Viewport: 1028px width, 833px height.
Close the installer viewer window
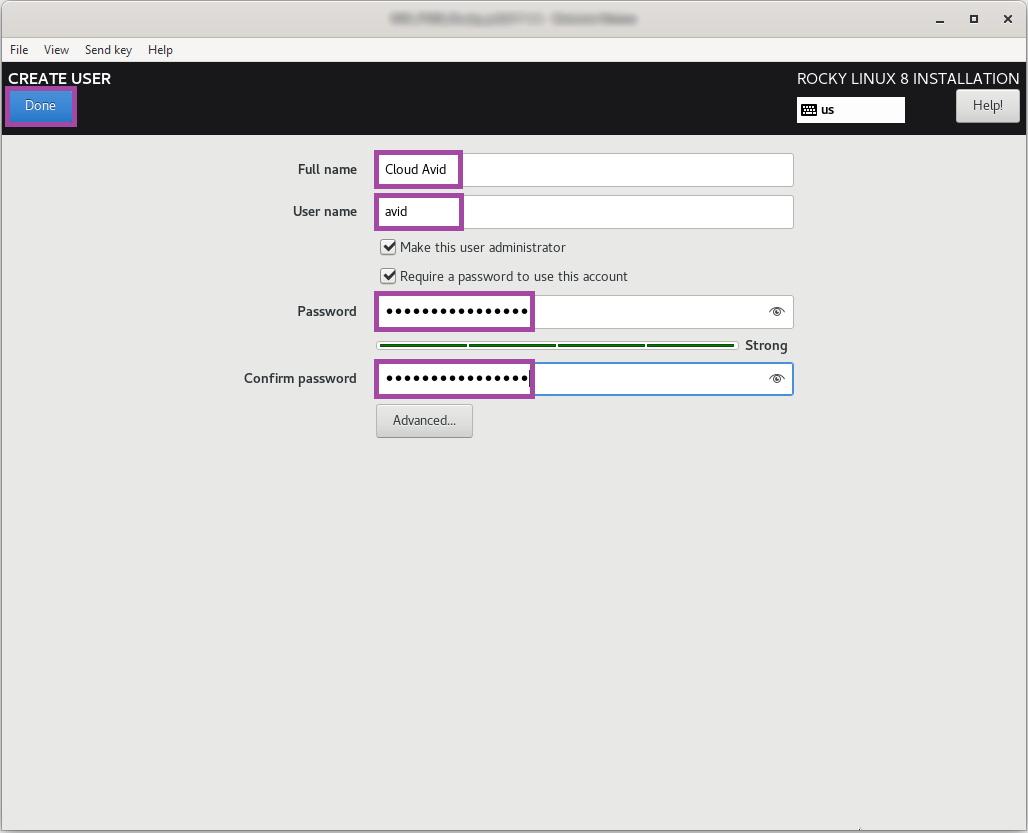pos(1008,20)
